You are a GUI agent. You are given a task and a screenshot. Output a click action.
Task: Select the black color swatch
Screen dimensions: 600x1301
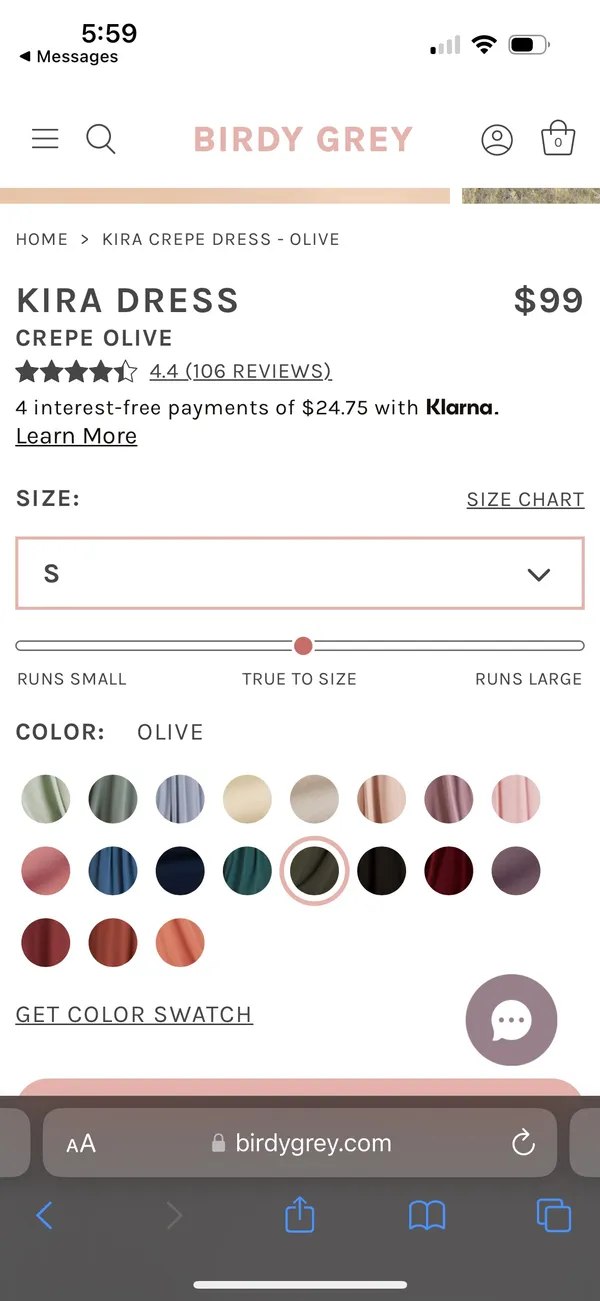(382, 870)
